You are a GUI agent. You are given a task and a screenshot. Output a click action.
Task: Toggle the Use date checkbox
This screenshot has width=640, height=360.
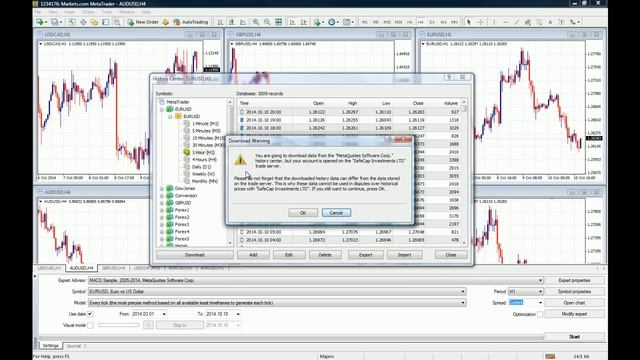pyautogui.click(x=90, y=314)
